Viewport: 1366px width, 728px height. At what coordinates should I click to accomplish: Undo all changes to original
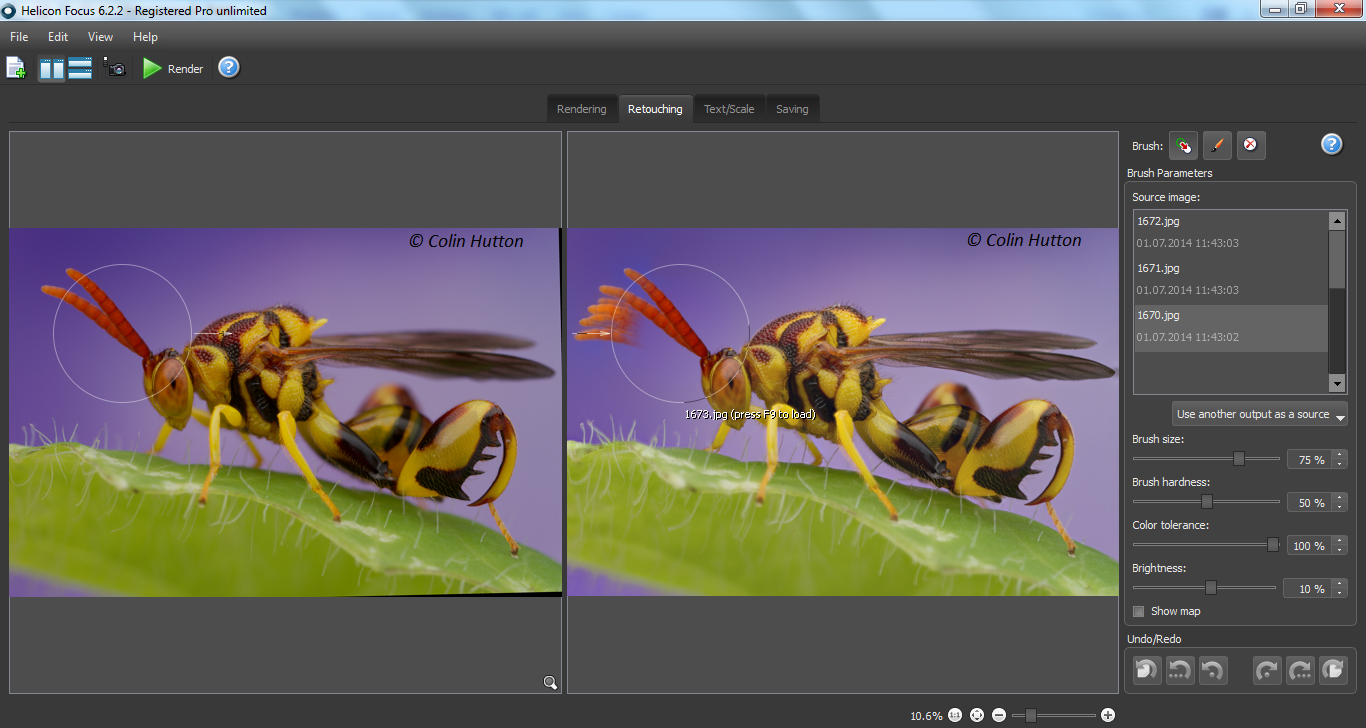pos(1147,670)
